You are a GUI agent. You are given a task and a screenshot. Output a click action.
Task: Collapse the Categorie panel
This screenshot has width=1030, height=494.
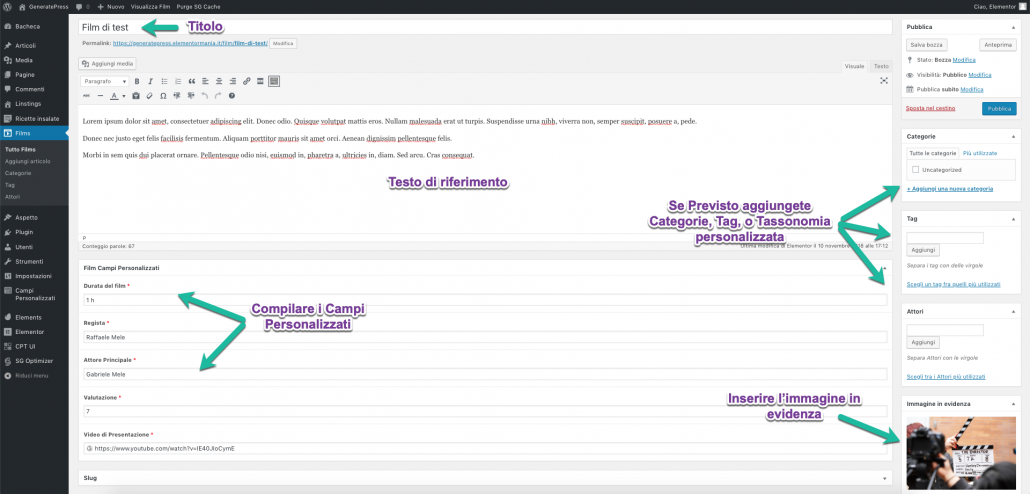(1011, 136)
